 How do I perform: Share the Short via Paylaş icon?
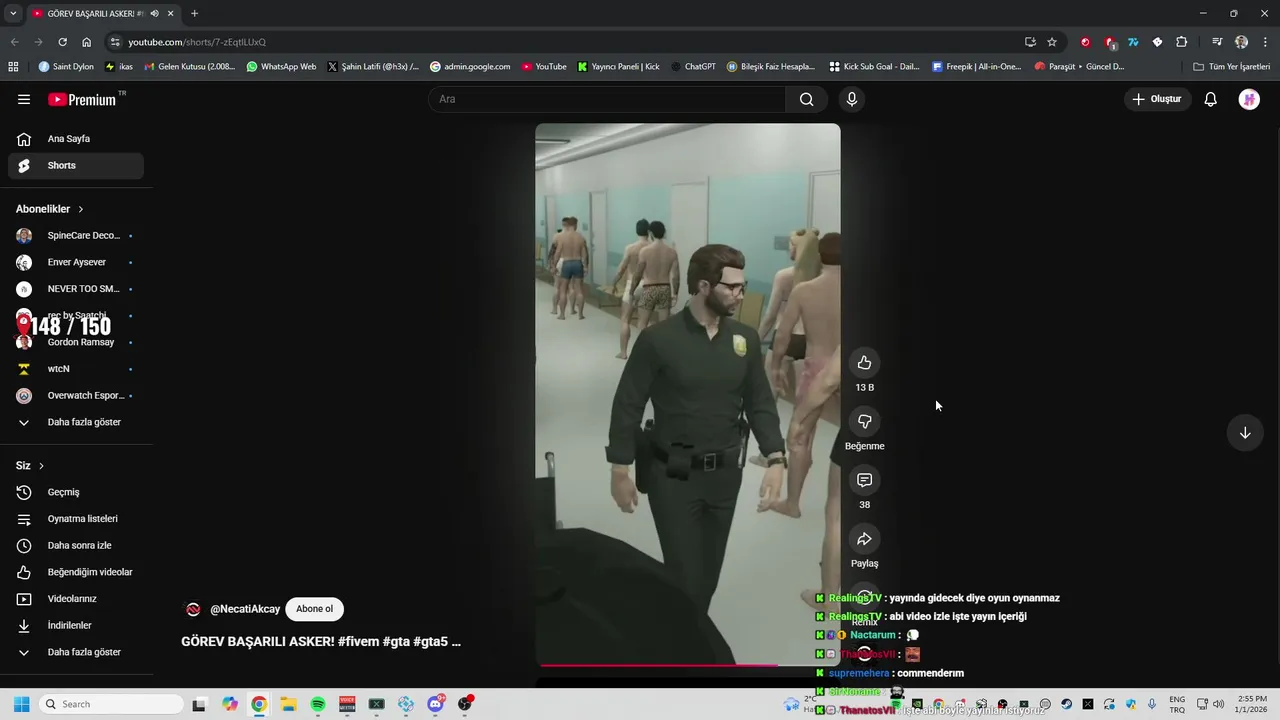[x=865, y=539]
